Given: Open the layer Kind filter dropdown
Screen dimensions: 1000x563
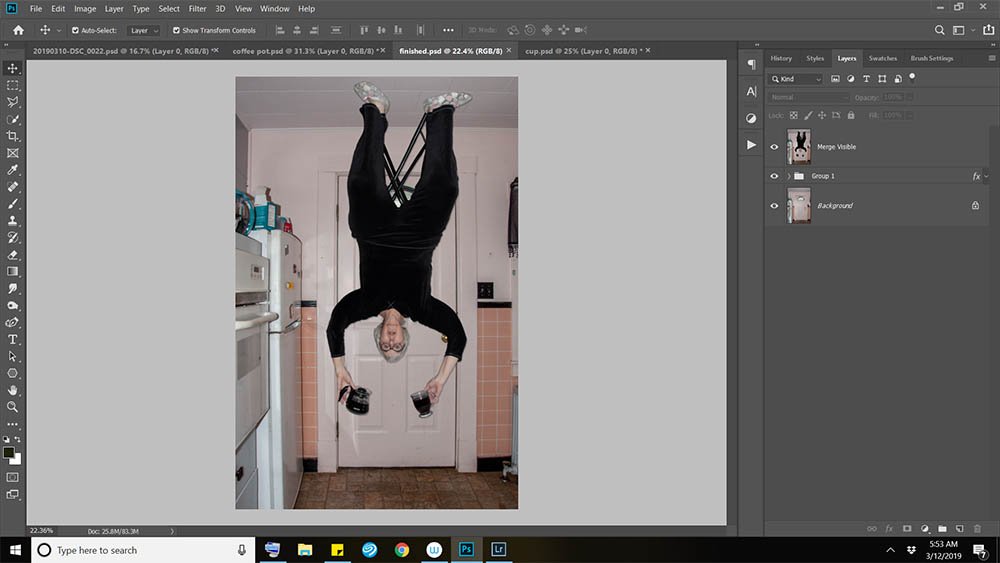Looking at the screenshot, I should pos(796,78).
